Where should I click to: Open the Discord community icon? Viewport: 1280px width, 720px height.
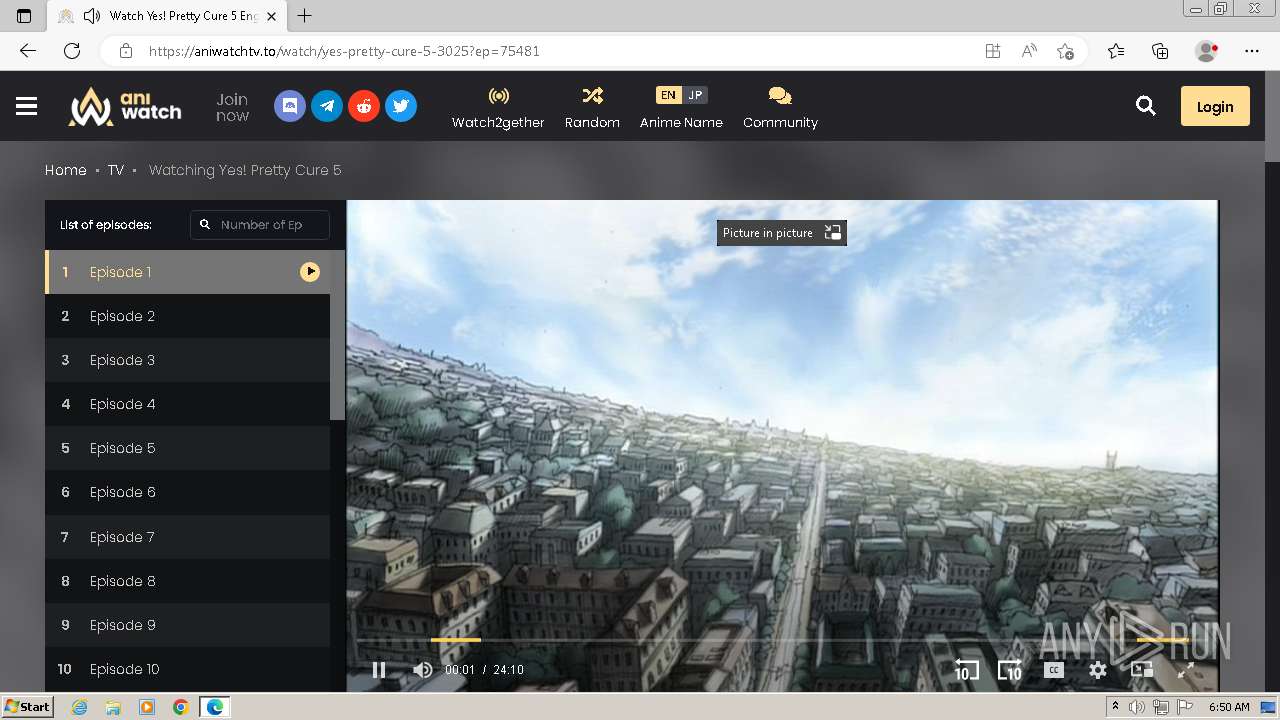coord(290,106)
